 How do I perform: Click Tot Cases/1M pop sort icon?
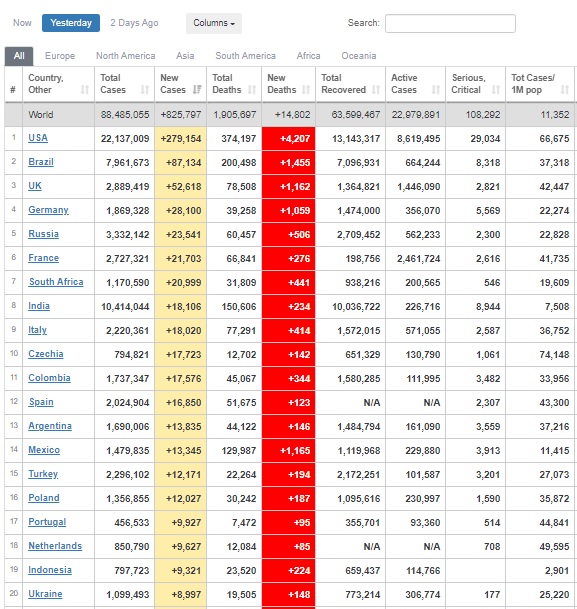click(x=565, y=90)
